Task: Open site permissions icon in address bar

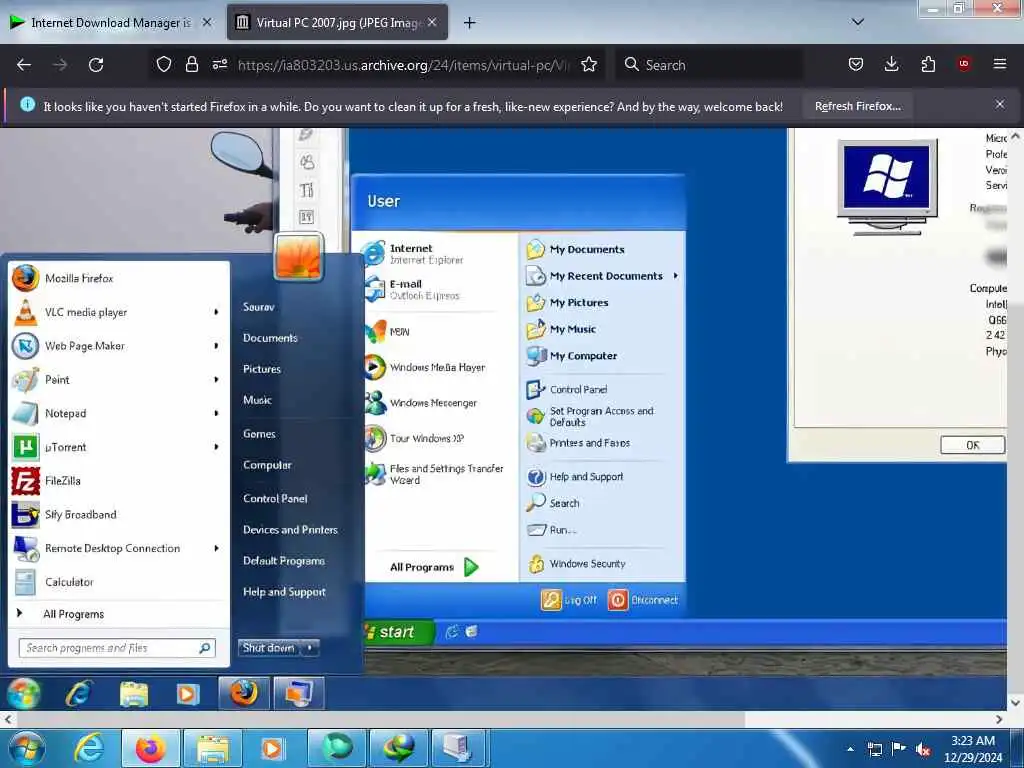Action: [x=220, y=65]
